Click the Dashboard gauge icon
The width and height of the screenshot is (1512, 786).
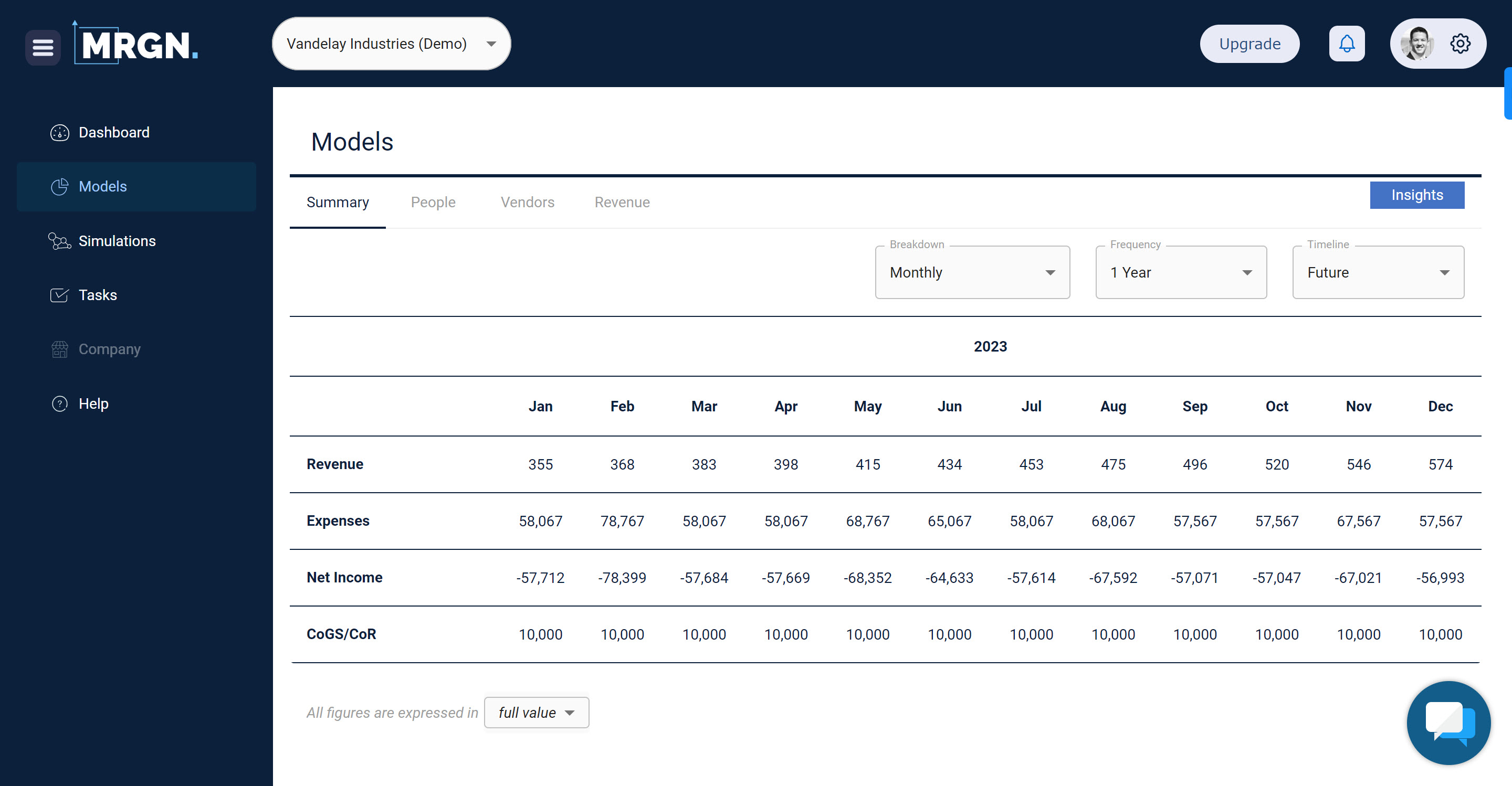59,133
